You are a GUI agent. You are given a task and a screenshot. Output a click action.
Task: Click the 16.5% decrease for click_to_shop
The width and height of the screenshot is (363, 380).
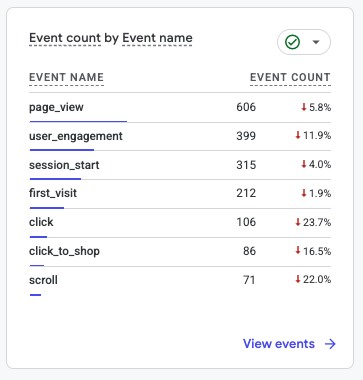313,251
